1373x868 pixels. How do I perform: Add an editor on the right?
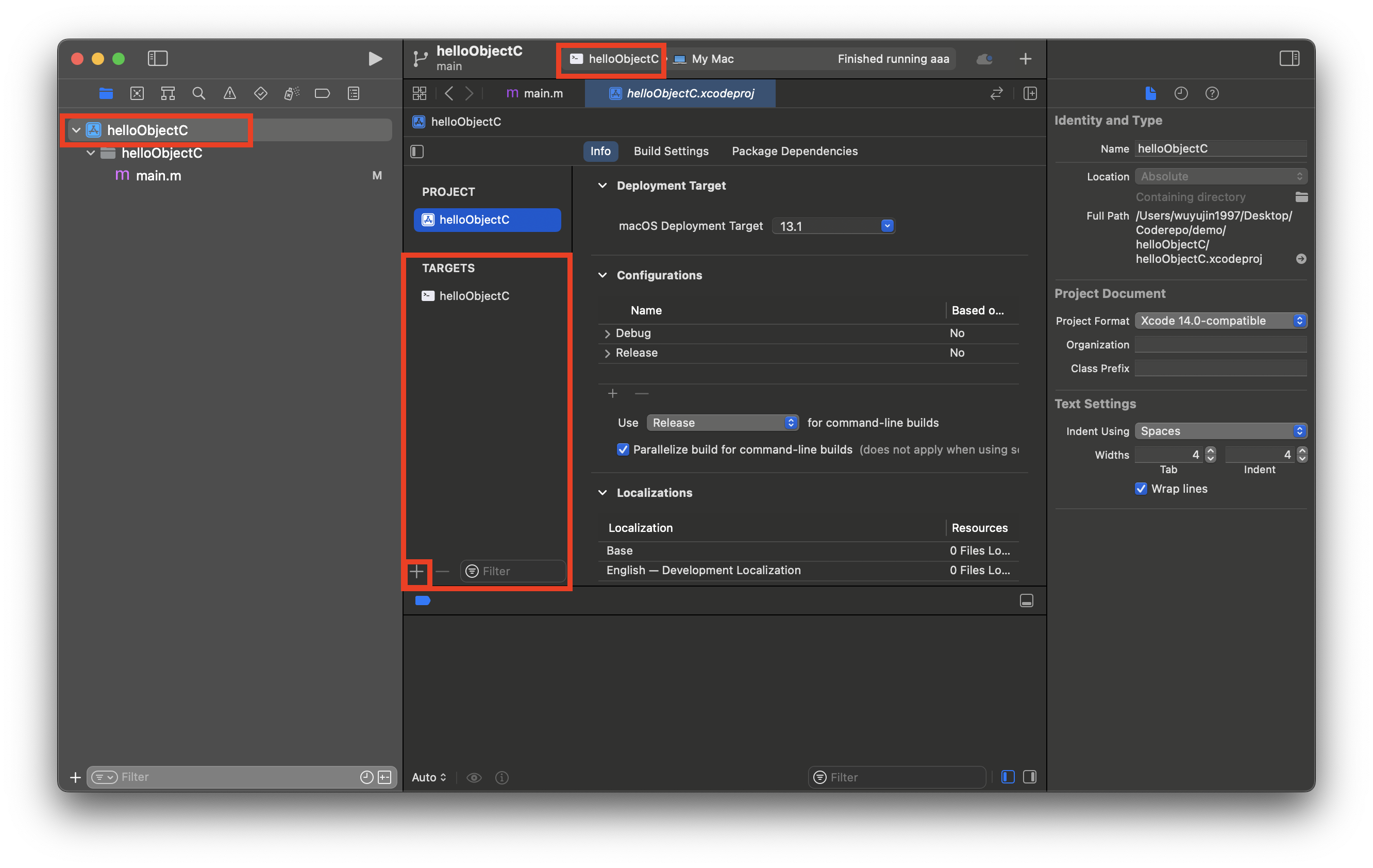[x=1030, y=93]
